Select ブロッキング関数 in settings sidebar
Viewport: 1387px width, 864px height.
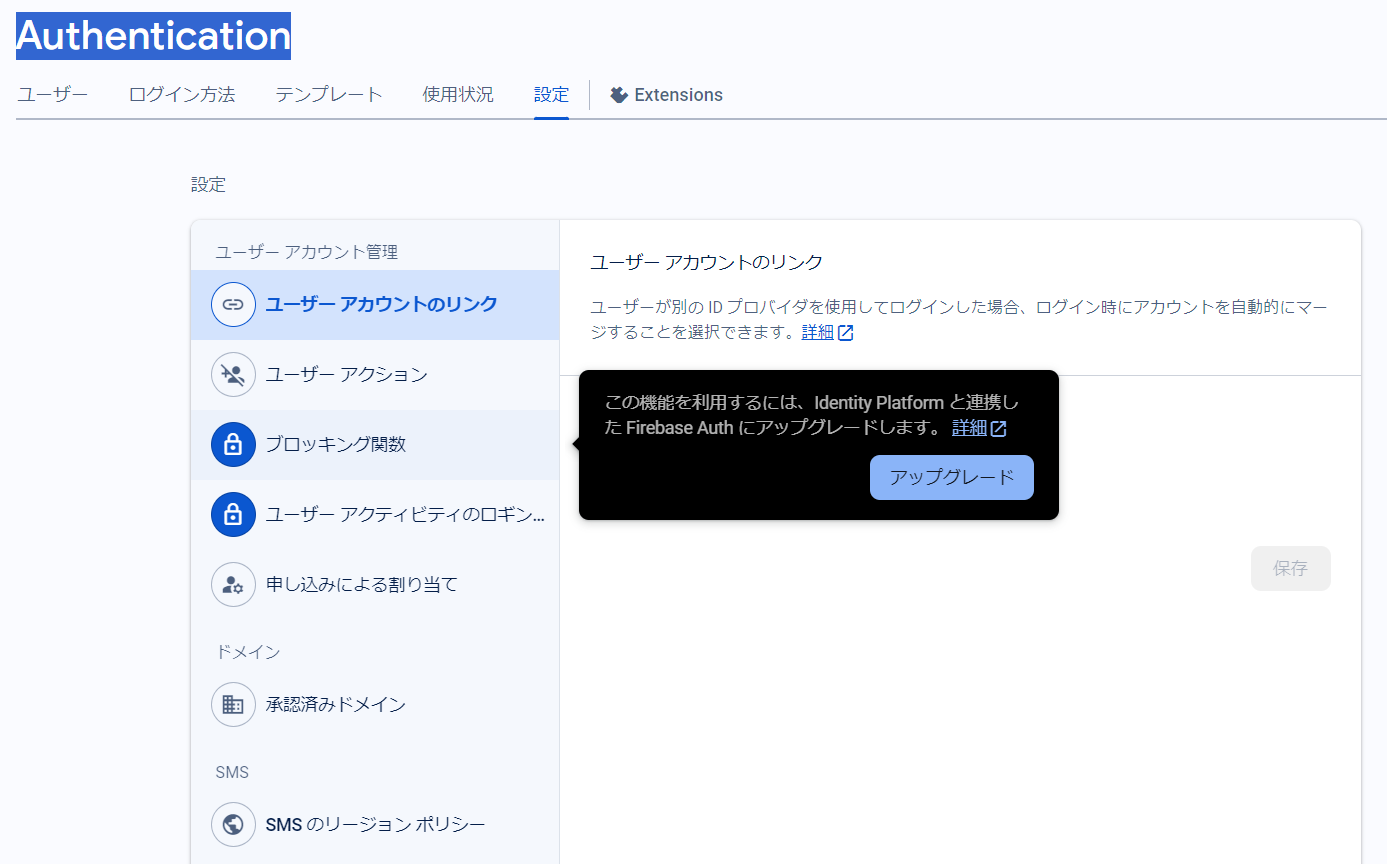click(x=375, y=445)
